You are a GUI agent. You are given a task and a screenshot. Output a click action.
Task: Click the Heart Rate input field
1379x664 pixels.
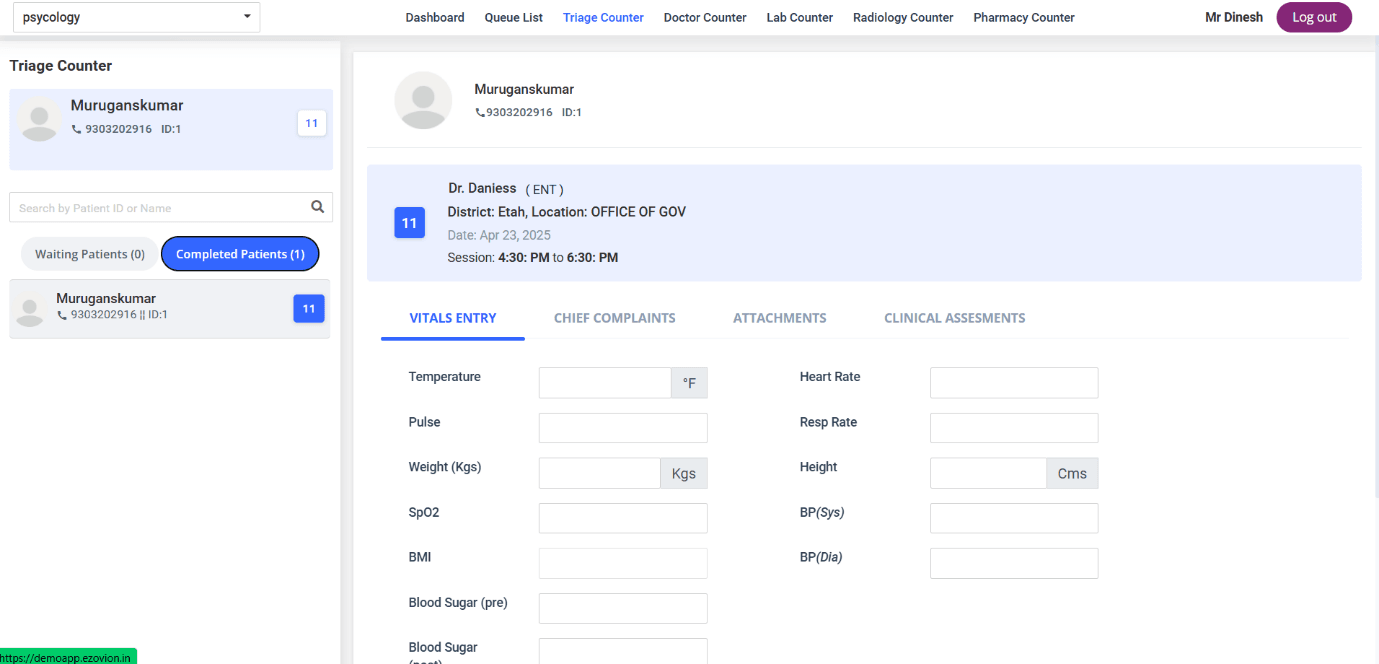[1013, 383]
